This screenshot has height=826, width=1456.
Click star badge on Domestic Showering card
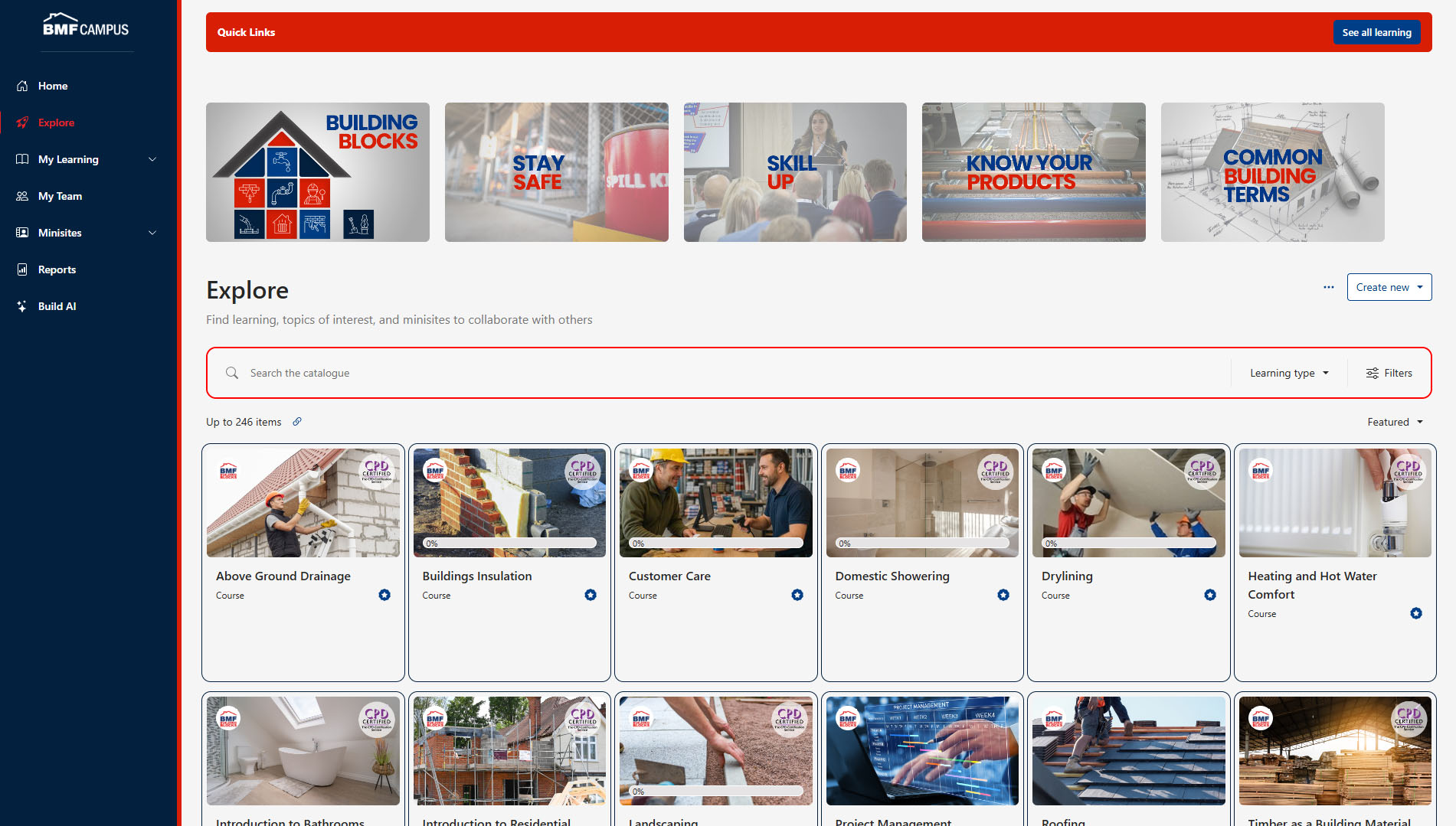(1003, 595)
